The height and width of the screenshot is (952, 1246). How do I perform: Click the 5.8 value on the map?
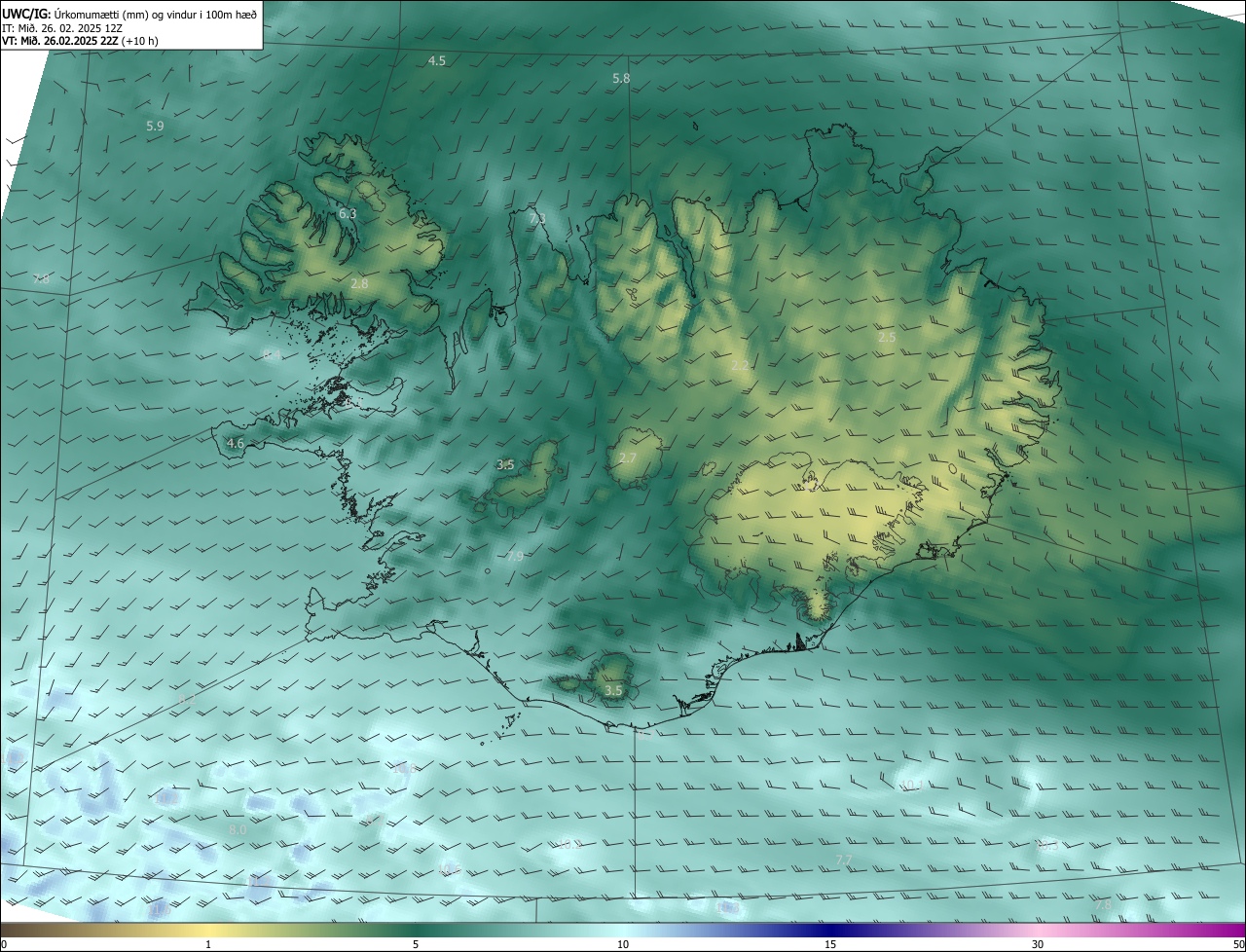[x=621, y=78]
